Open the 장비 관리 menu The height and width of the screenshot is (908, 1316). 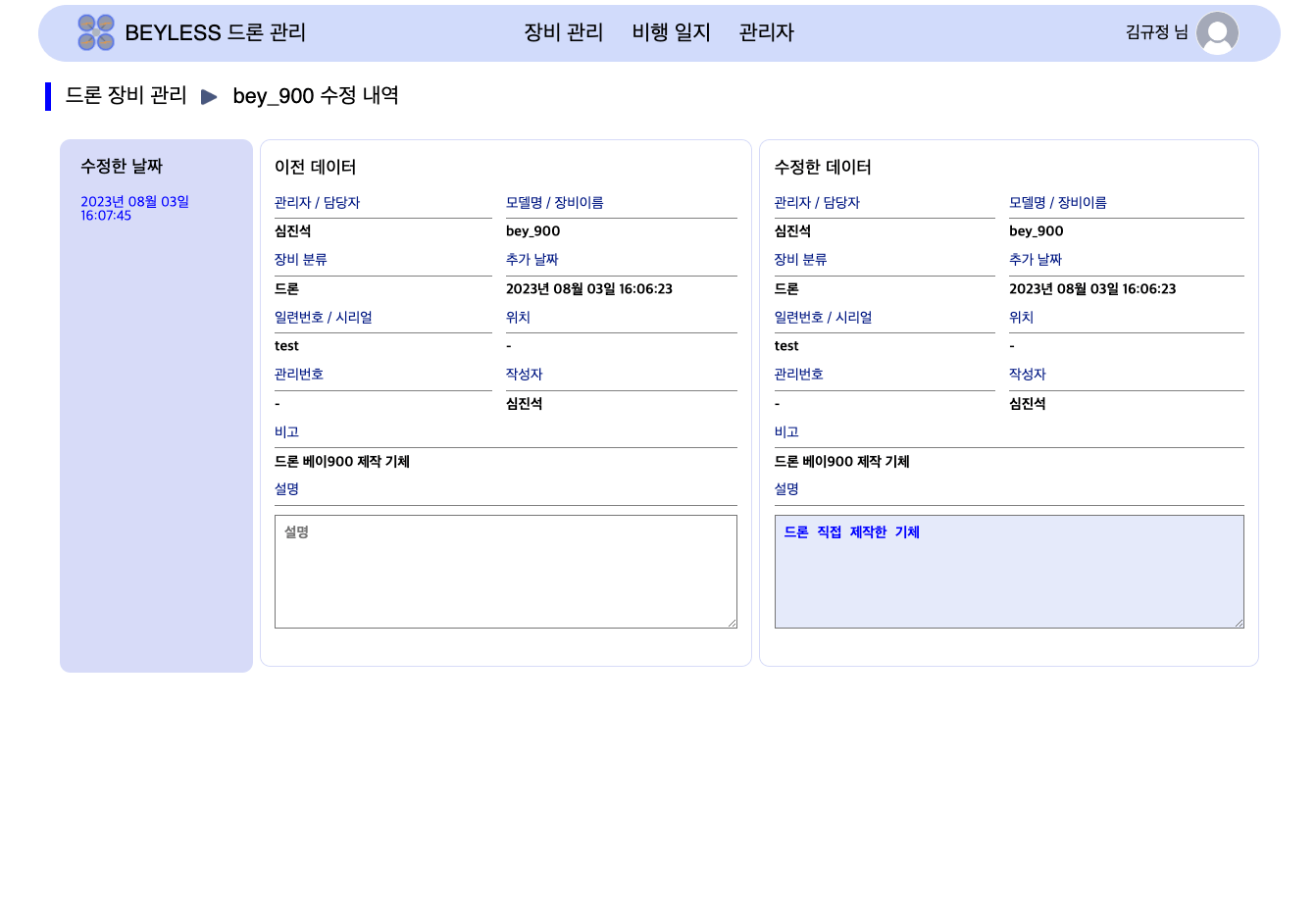(563, 32)
